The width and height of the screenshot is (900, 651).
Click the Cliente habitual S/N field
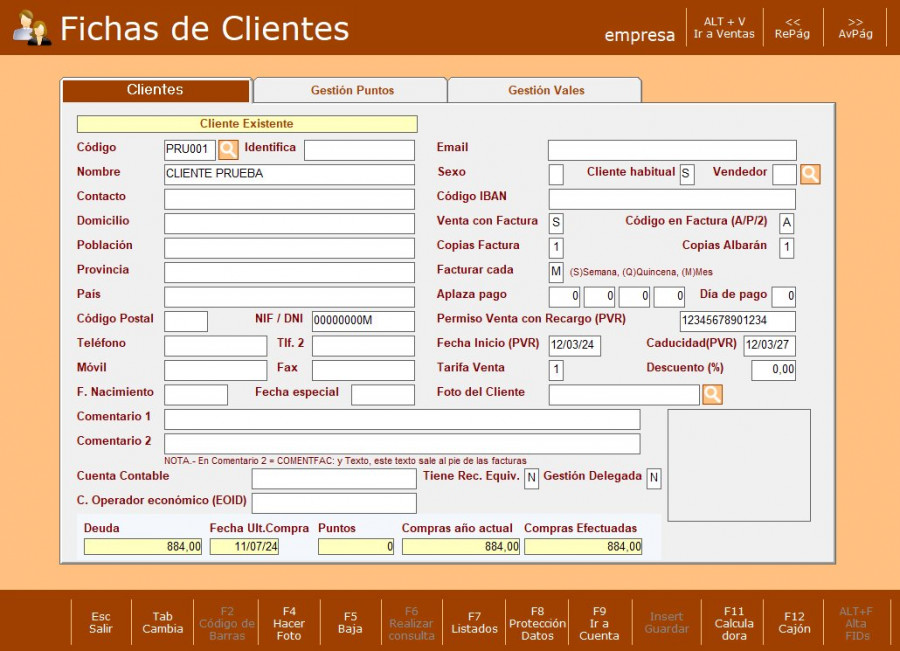(x=687, y=174)
